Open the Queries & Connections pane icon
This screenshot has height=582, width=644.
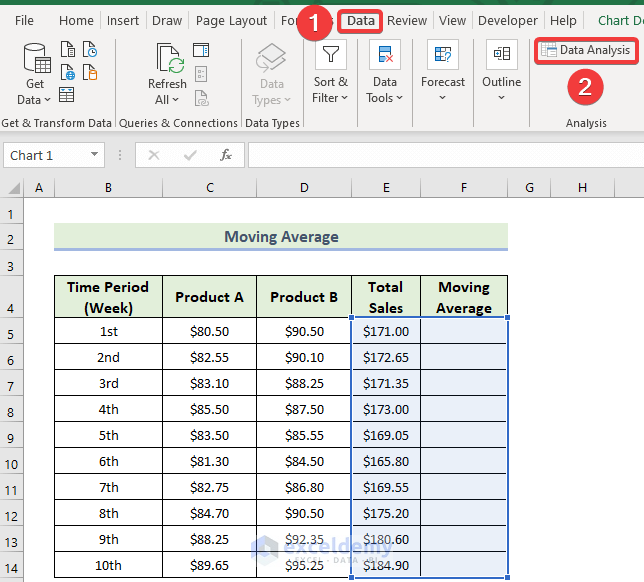[x=201, y=50]
